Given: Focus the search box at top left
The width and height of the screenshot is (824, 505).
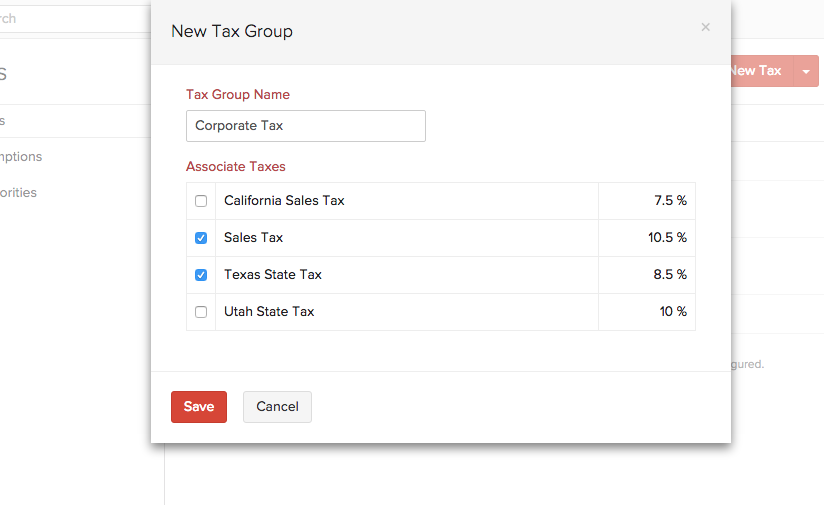Looking at the screenshot, I should (x=60, y=18).
